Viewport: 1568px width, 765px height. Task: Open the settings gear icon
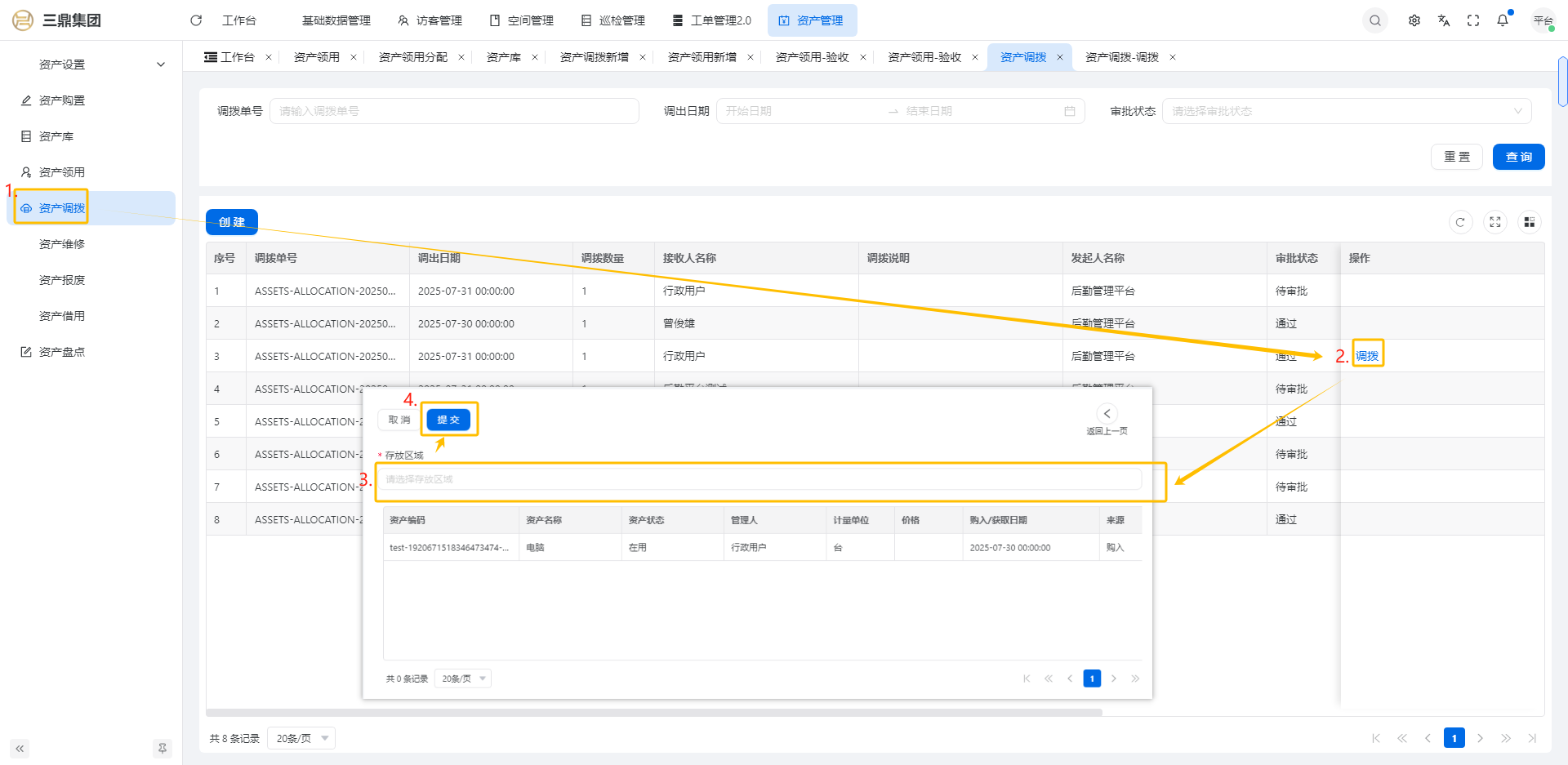[x=1414, y=20]
